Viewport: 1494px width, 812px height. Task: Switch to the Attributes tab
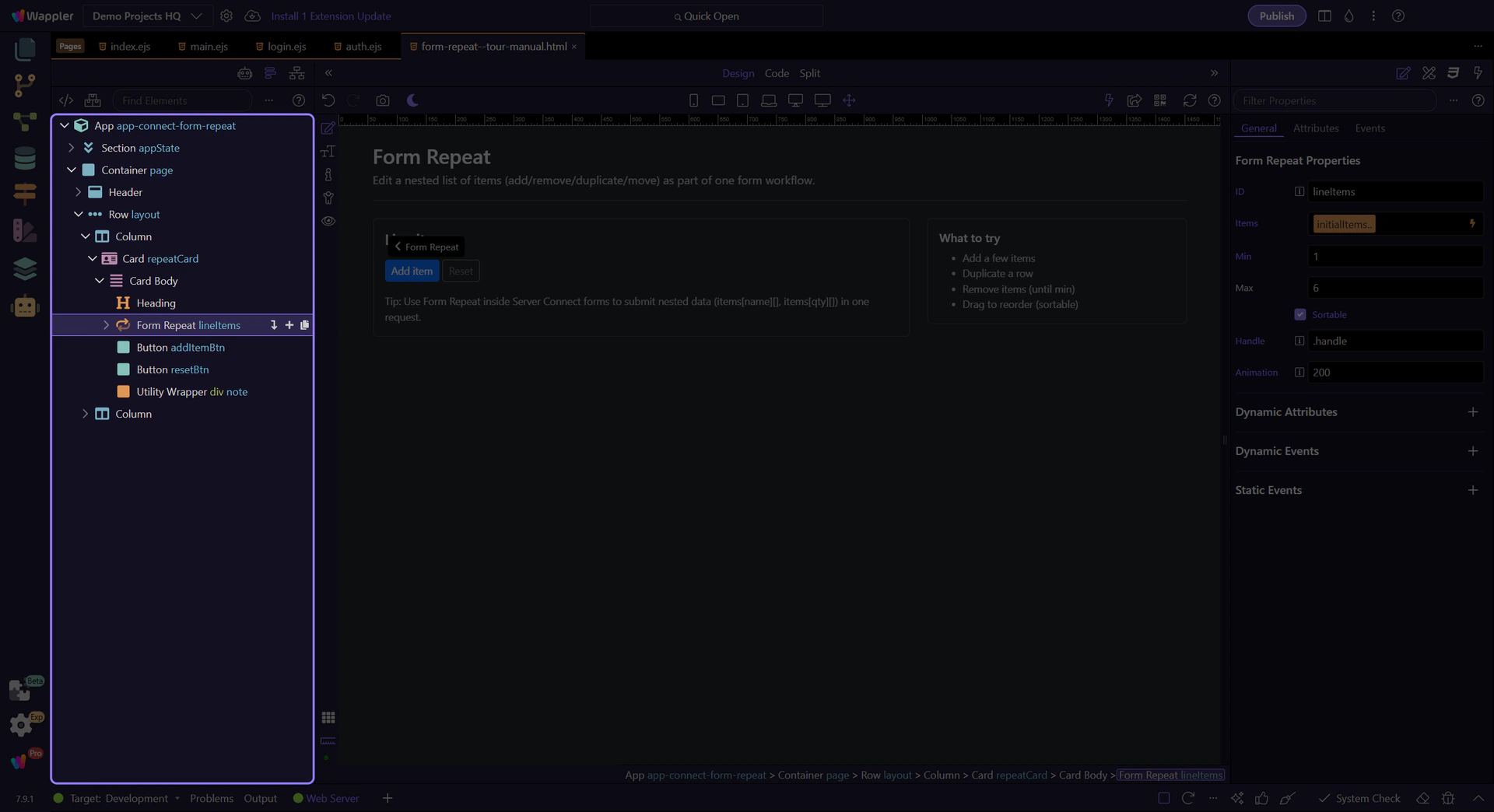tap(1315, 128)
